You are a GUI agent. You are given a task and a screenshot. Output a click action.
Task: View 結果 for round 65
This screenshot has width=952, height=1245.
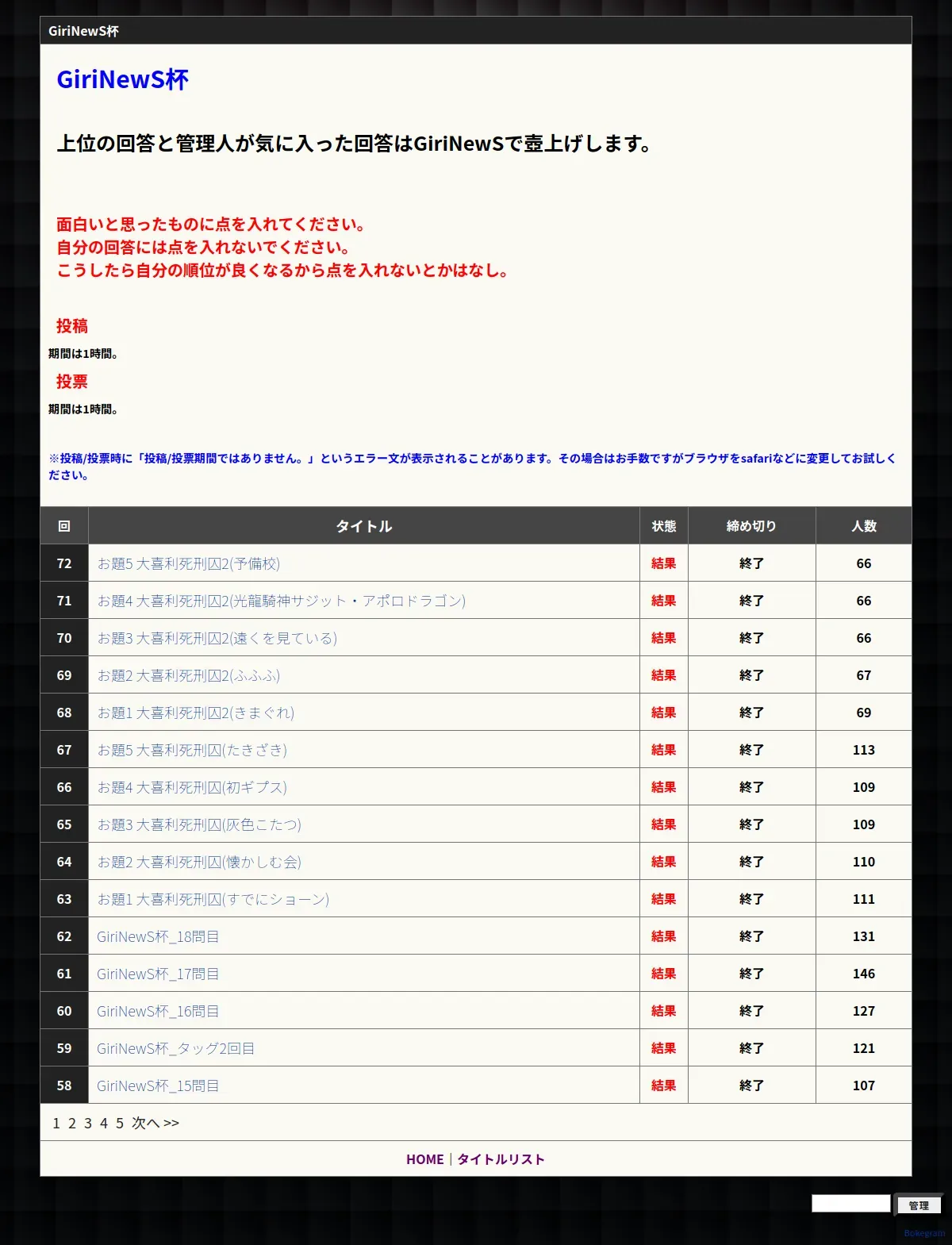click(x=664, y=824)
